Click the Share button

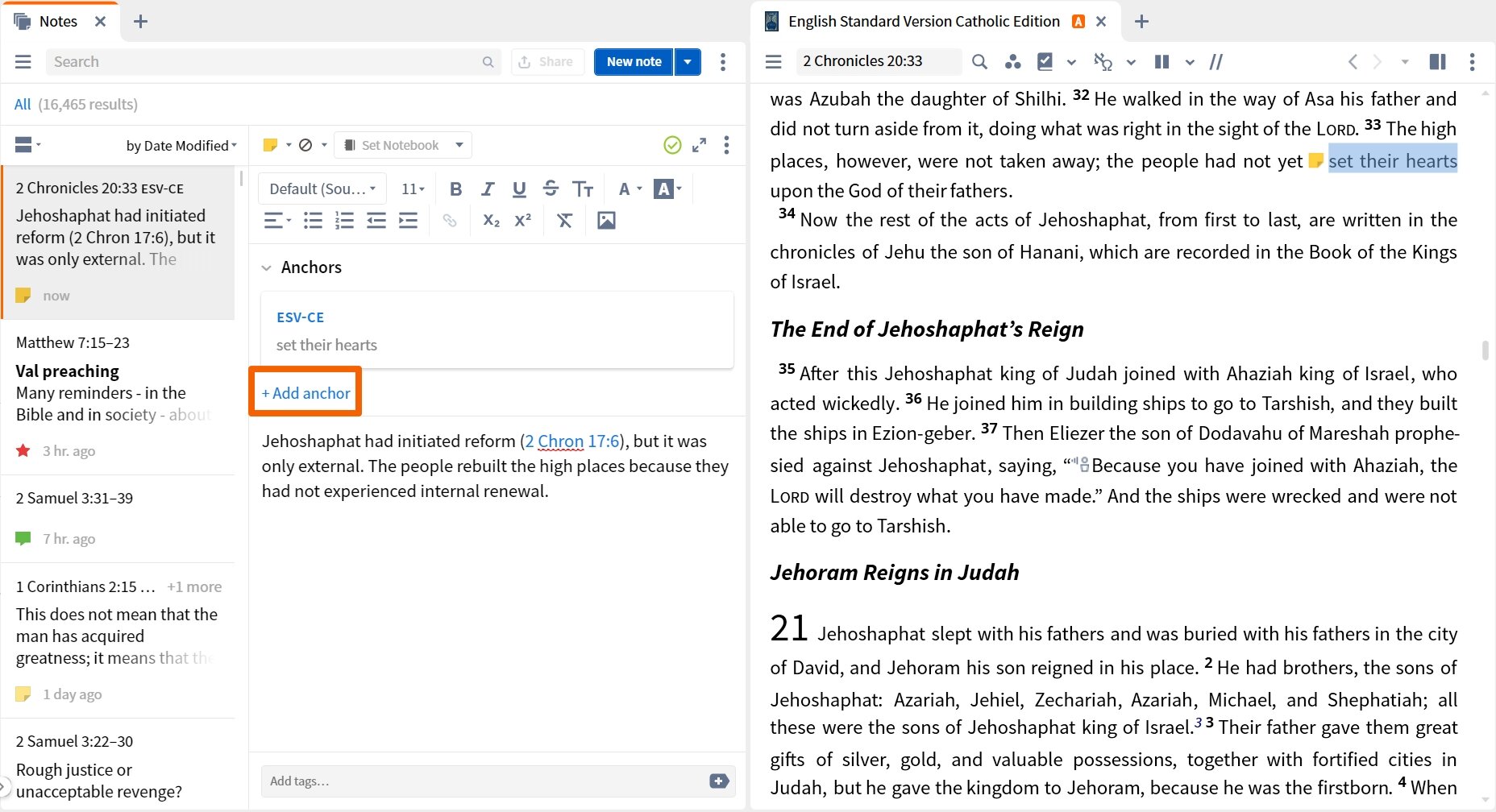547,62
